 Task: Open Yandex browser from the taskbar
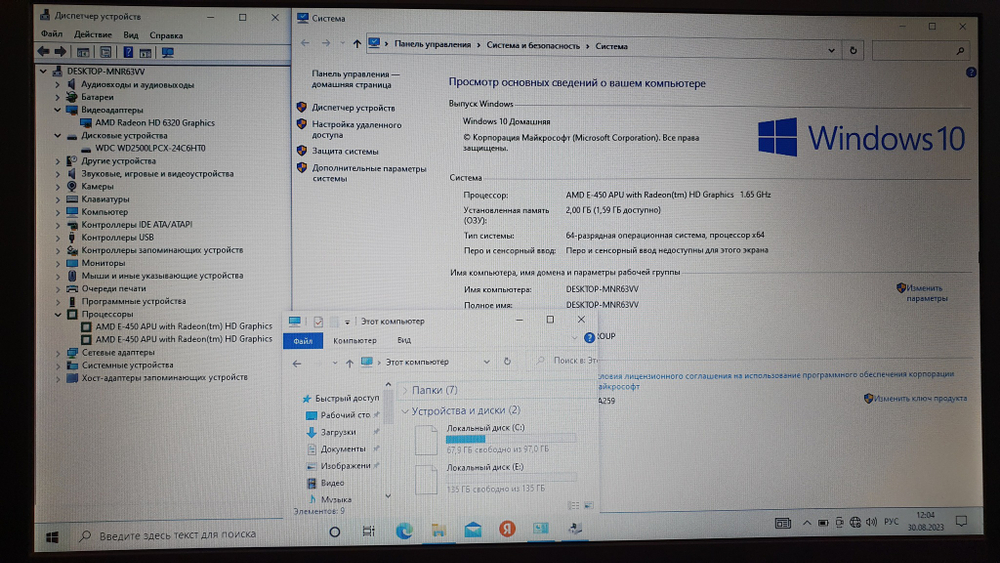point(507,529)
